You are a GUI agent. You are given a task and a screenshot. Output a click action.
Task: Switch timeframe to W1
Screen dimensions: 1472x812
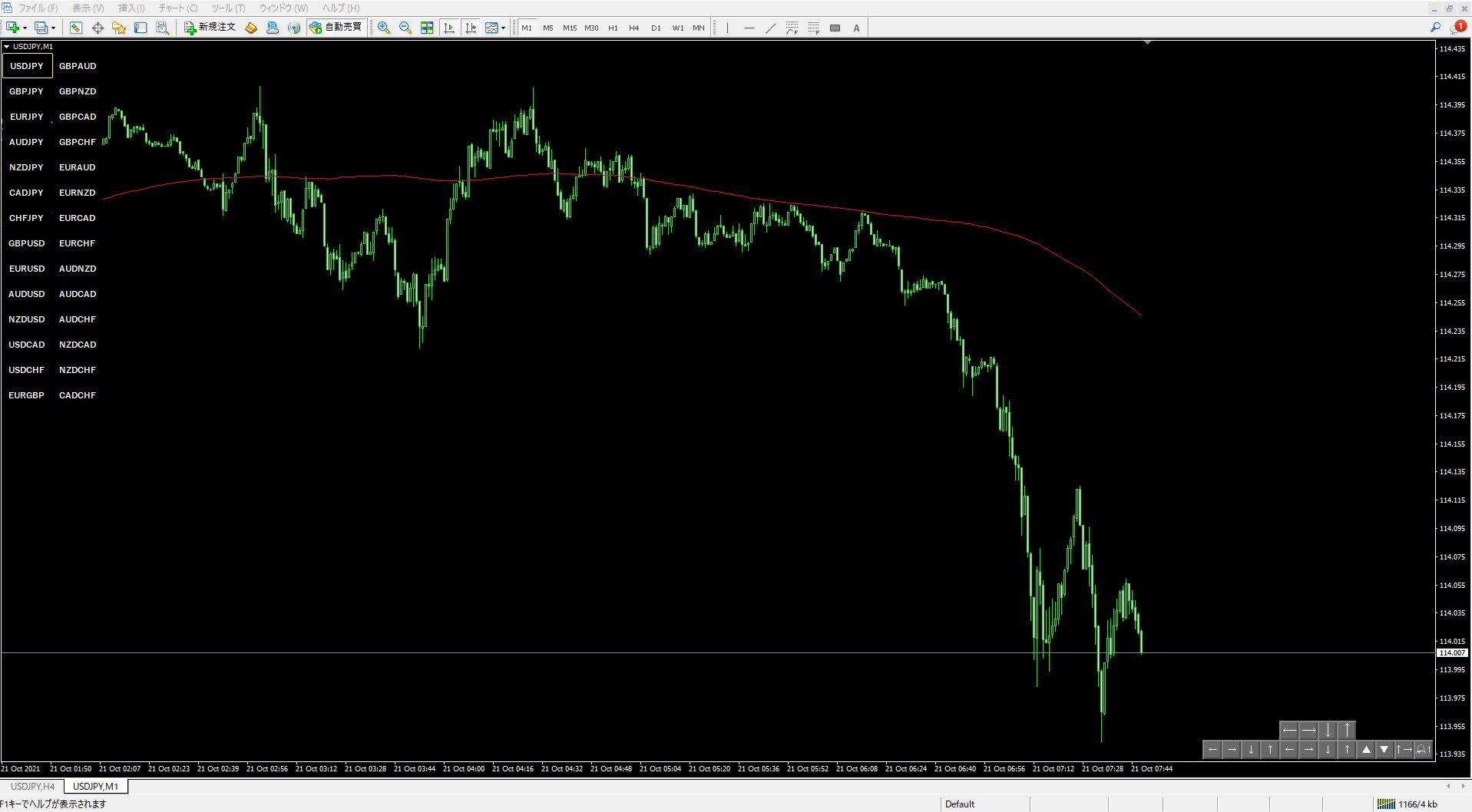coord(678,28)
